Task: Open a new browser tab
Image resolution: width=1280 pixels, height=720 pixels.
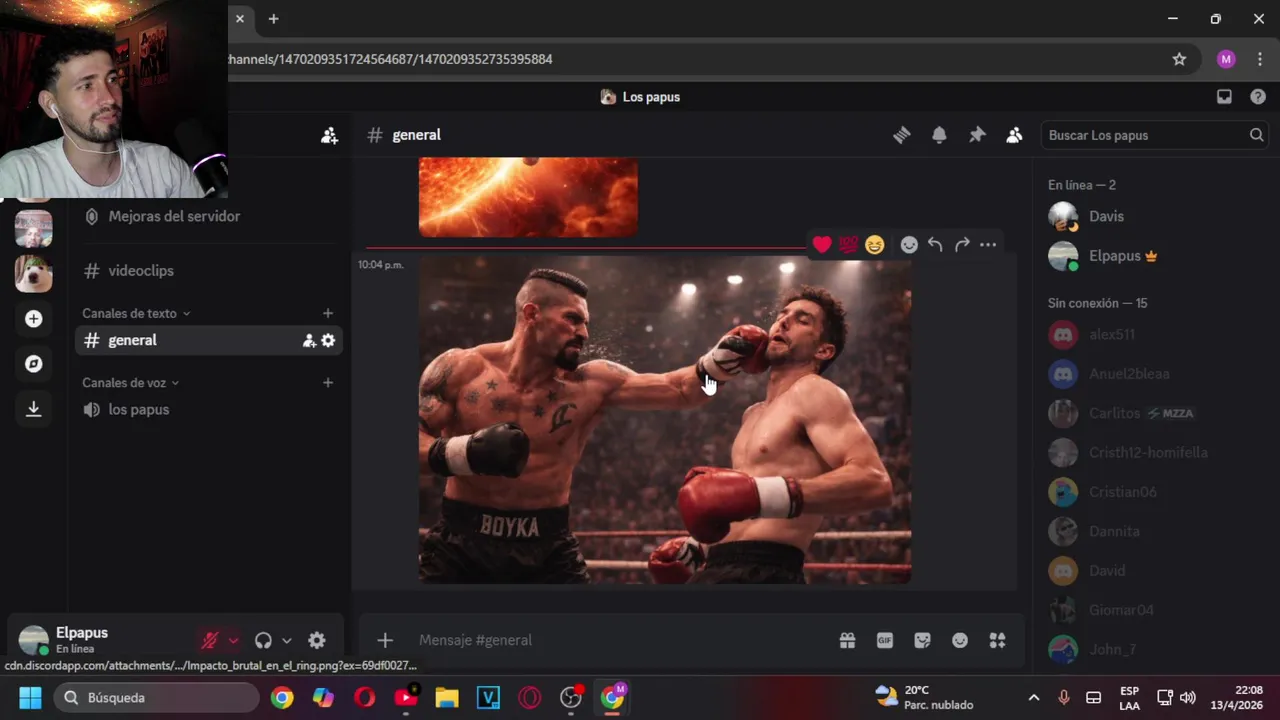Action: click(273, 19)
